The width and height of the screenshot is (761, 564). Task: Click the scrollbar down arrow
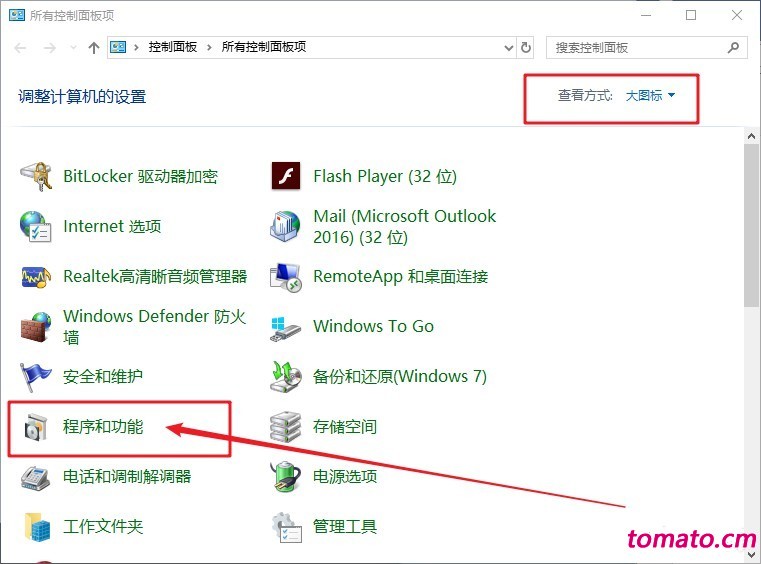pos(751,554)
